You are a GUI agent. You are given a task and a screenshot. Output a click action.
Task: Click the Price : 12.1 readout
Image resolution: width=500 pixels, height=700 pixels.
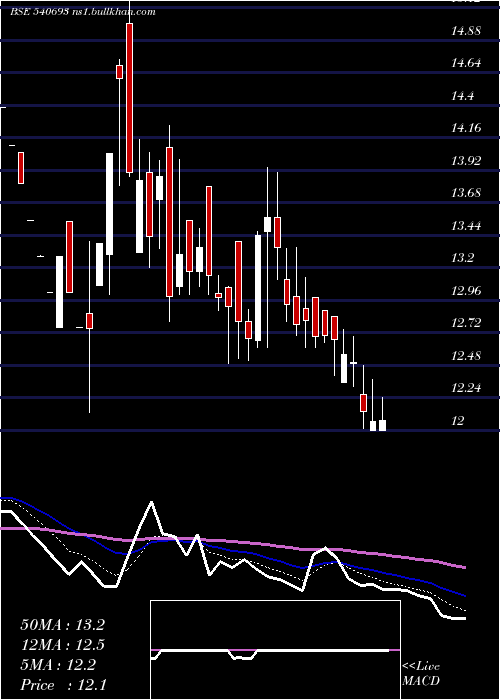pos(63,685)
